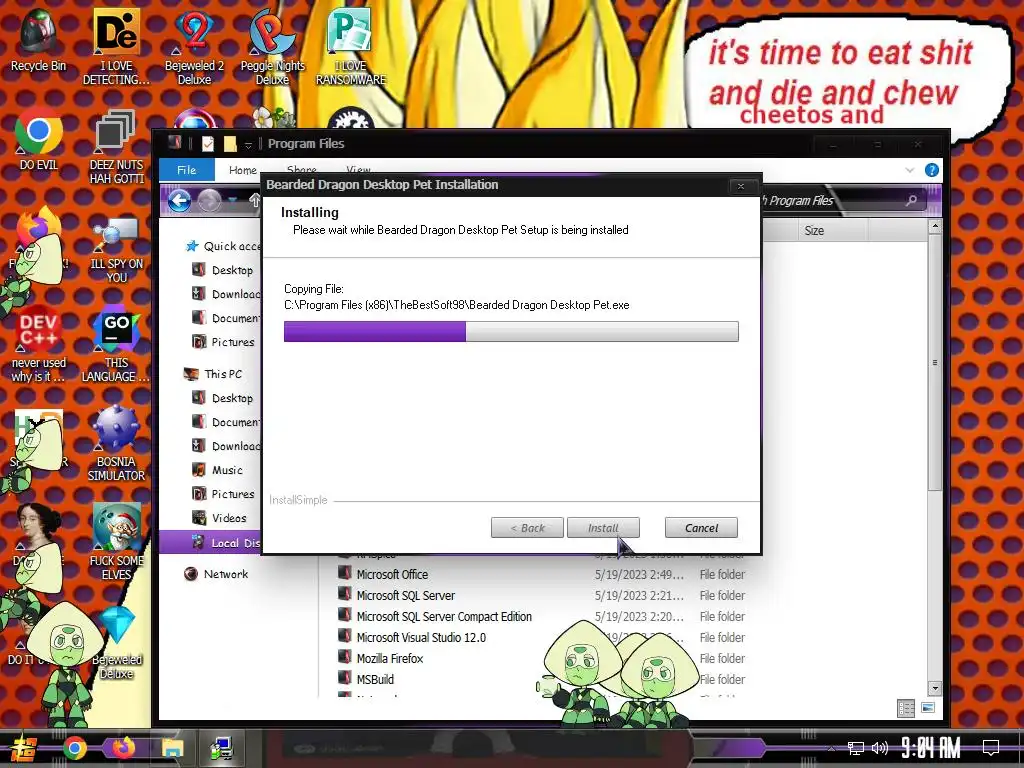
Task: Open the network icon in system tray
Action: click(856, 748)
